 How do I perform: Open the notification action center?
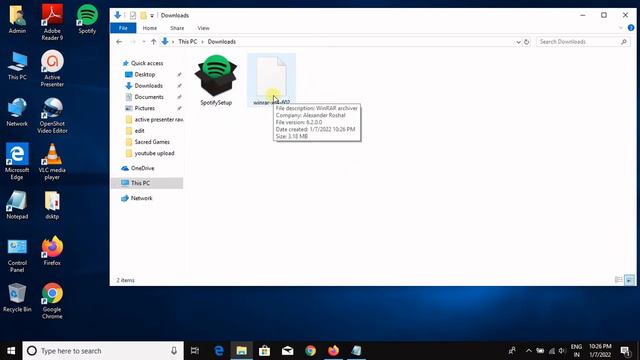click(x=625, y=351)
